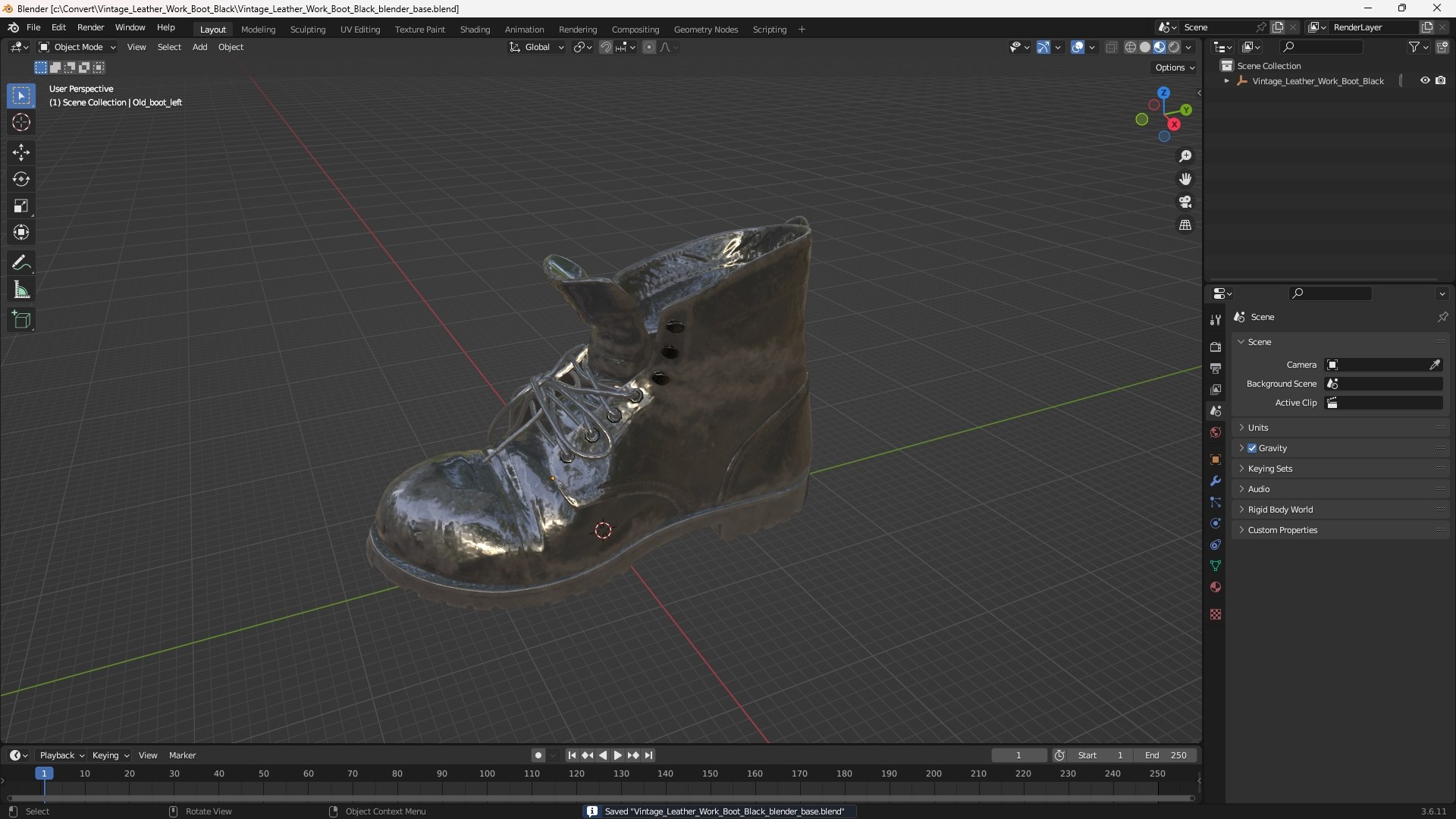Select the Move tool

coord(21,152)
